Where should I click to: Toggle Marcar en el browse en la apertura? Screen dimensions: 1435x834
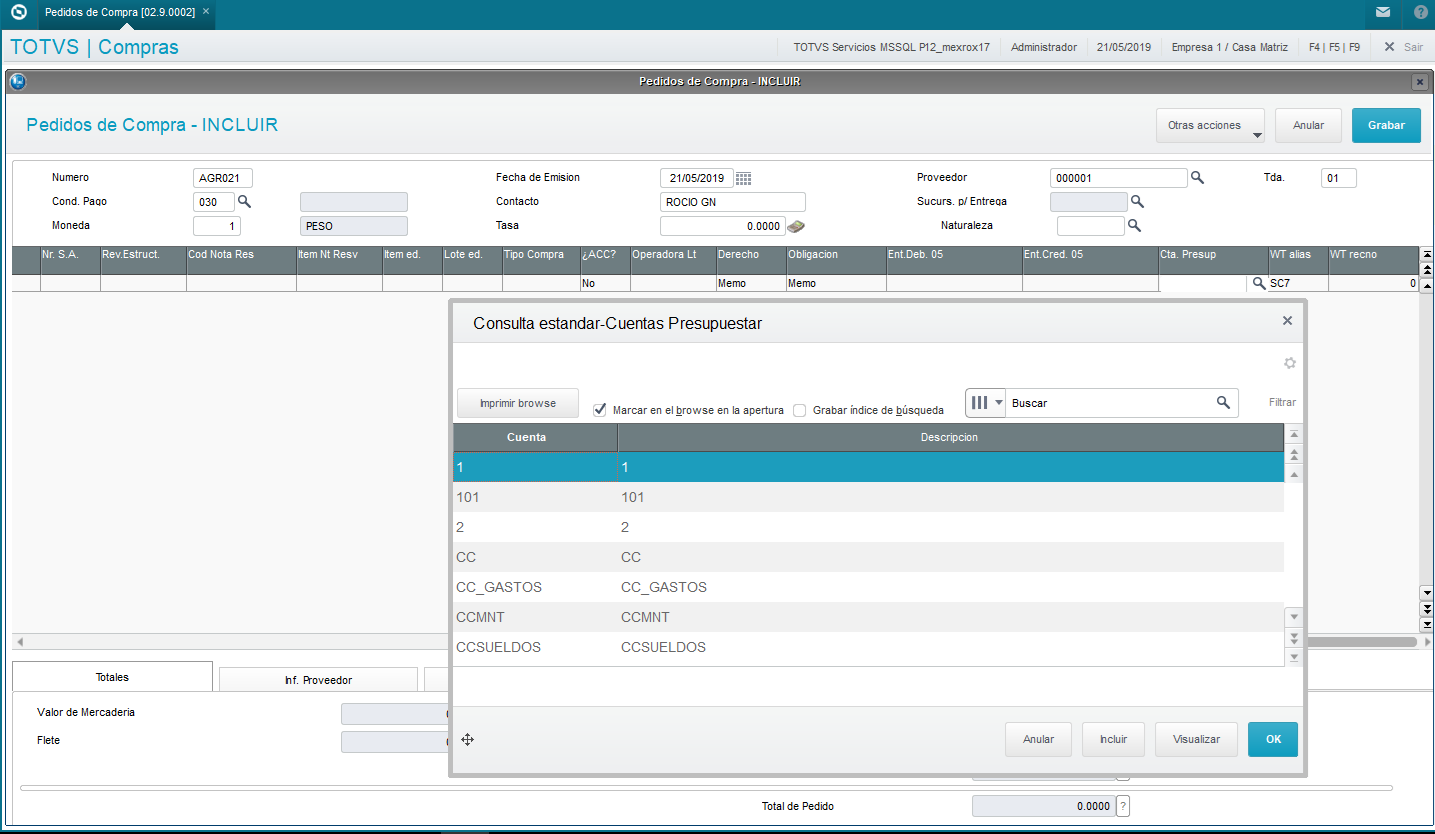pyautogui.click(x=600, y=410)
